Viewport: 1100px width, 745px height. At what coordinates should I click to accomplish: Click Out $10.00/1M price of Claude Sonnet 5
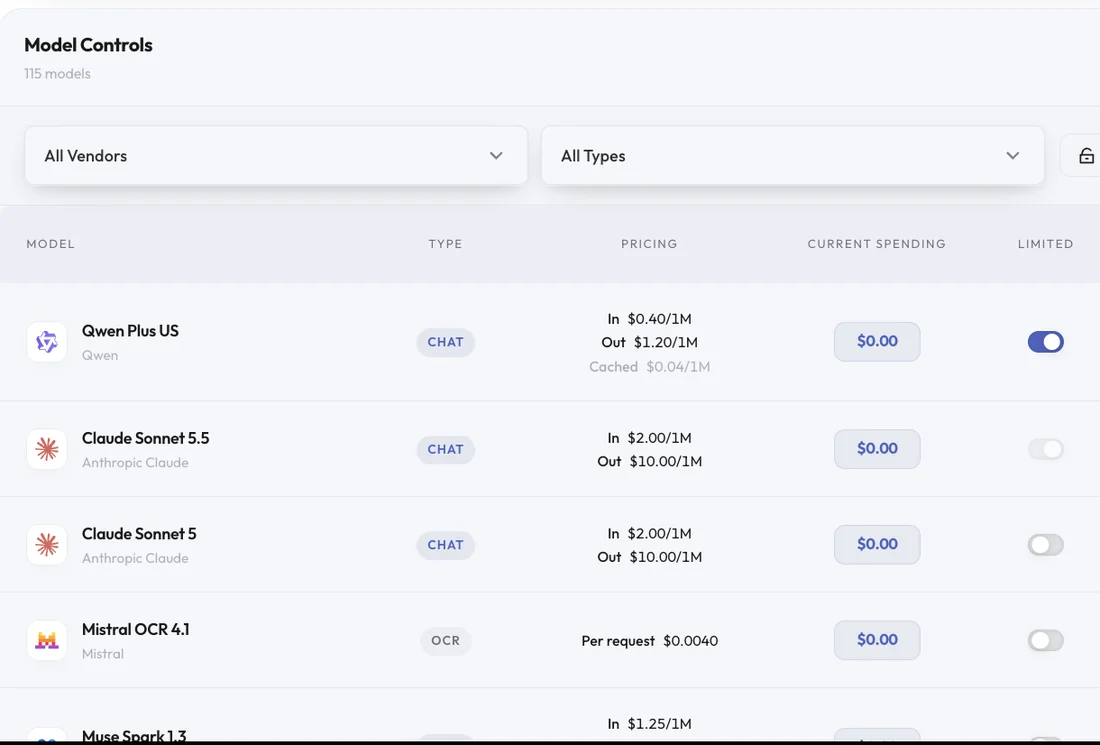click(650, 557)
